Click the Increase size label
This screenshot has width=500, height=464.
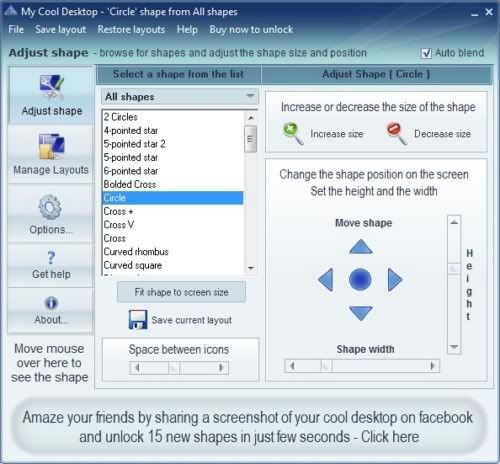click(x=337, y=134)
